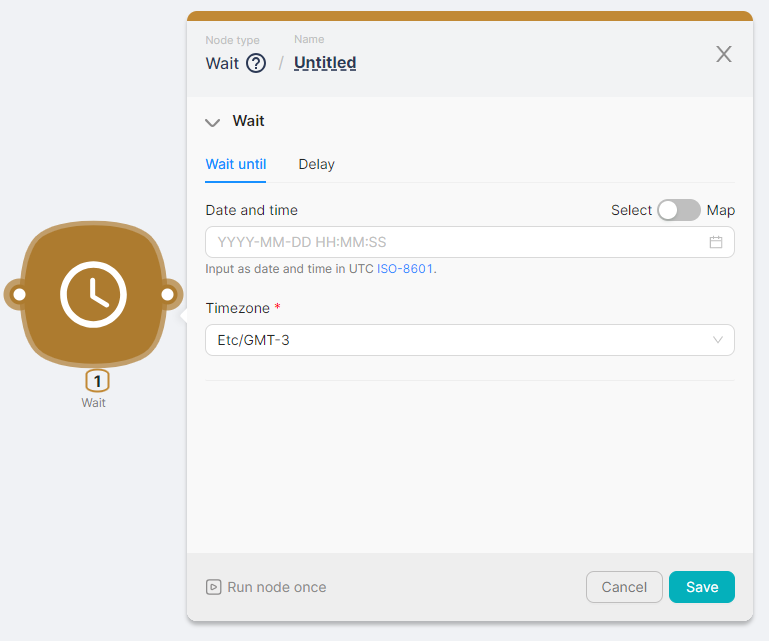Screen dimensions: 769x641
Task: Click the Cancel button
Action: point(624,587)
